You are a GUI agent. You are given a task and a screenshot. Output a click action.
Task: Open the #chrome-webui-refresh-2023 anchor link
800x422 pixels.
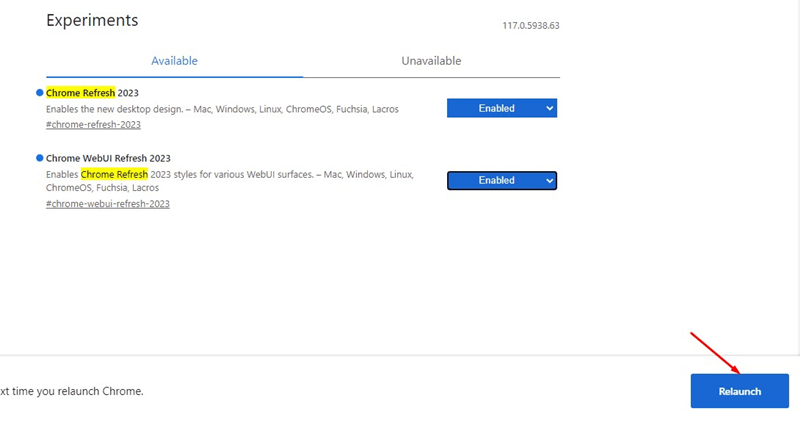coord(108,204)
